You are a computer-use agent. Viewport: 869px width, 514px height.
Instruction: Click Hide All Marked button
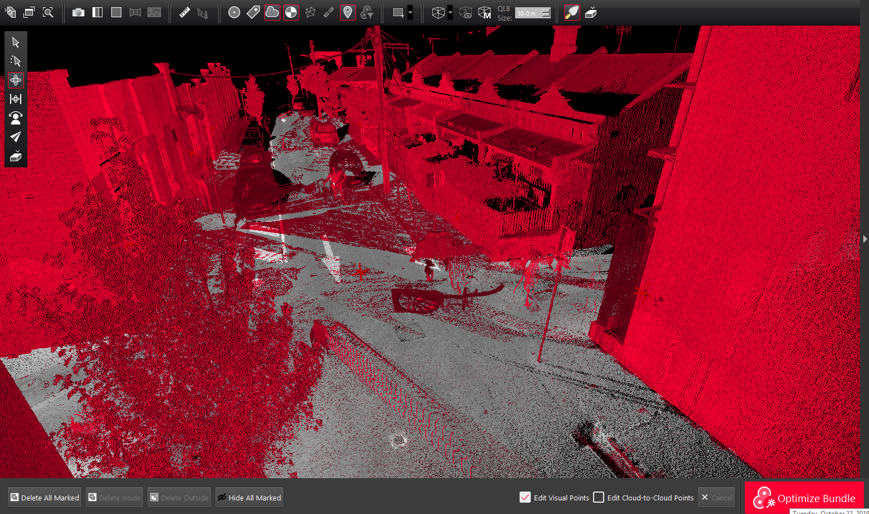tap(249, 497)
